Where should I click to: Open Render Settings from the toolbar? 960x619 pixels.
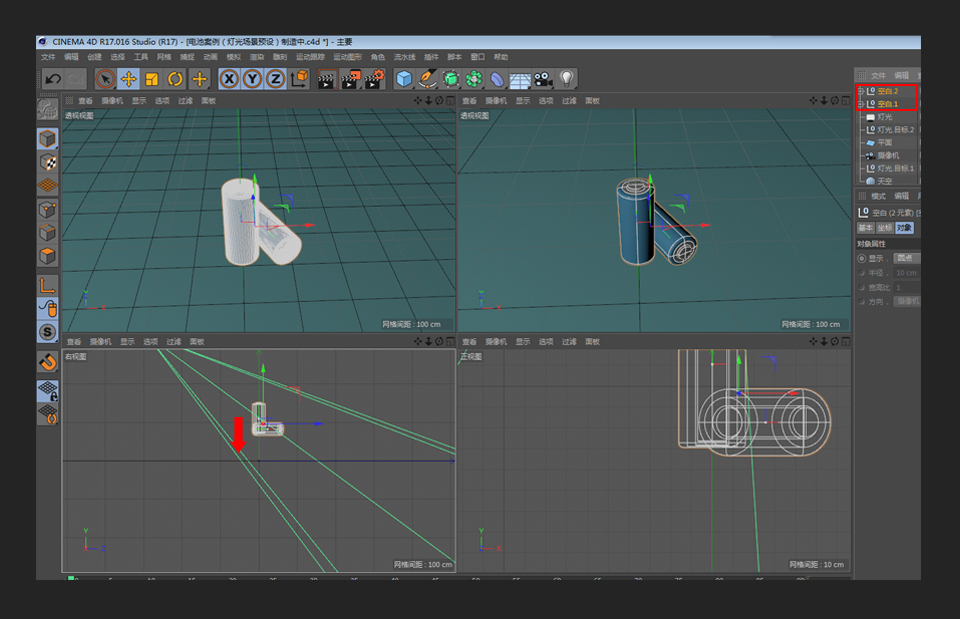(376, 79)
